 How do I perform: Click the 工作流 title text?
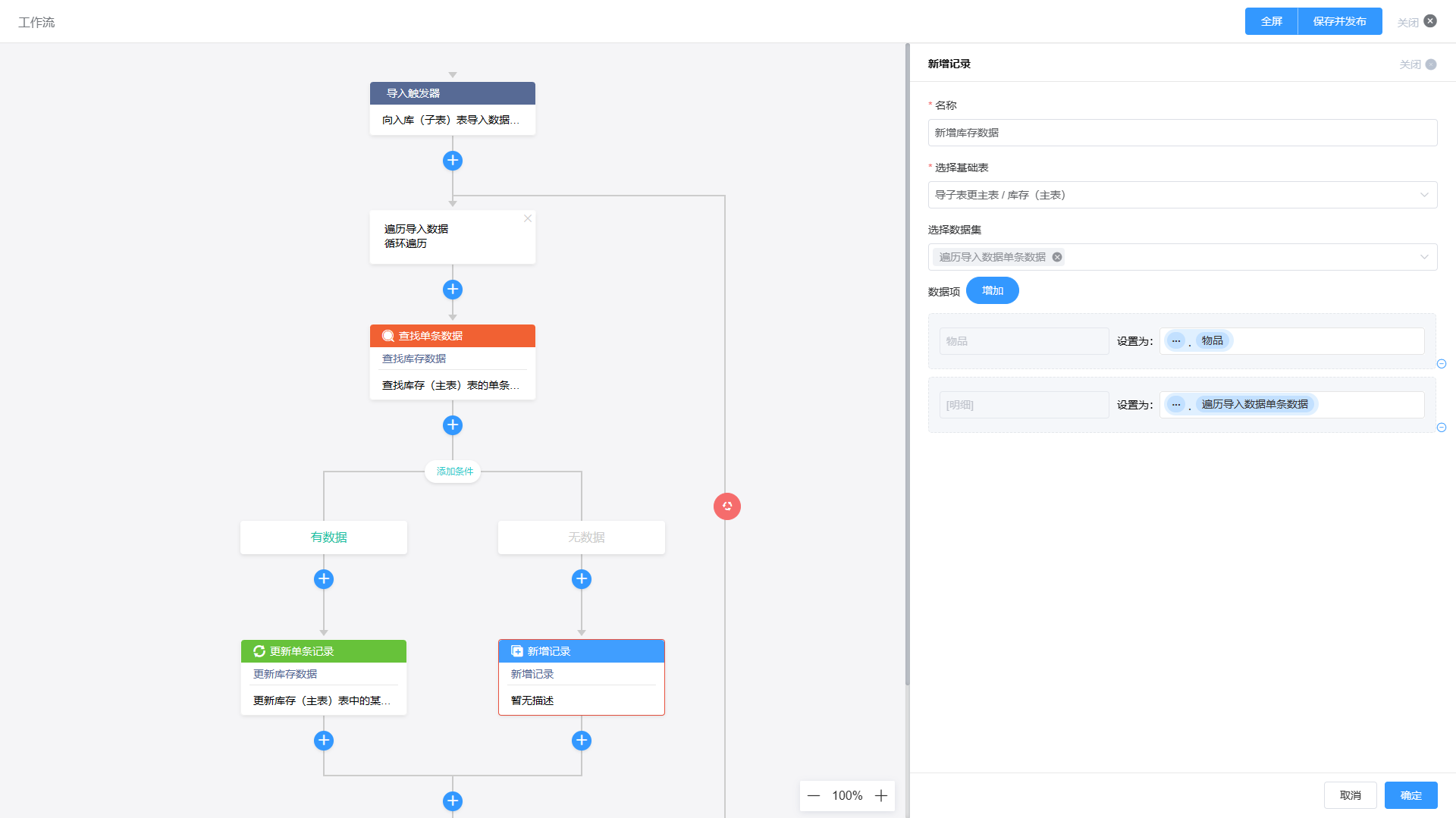(36, 22)
